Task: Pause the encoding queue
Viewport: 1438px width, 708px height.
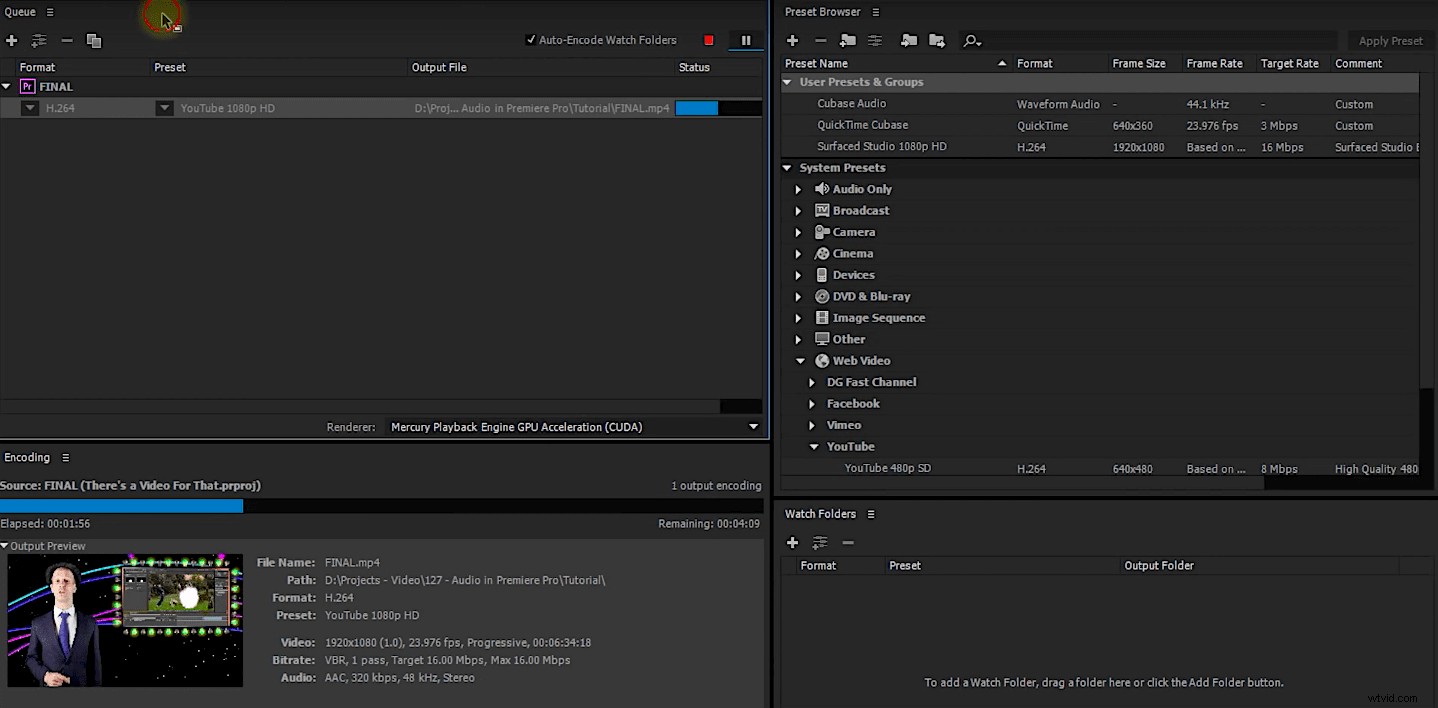Action: point(746,40)
